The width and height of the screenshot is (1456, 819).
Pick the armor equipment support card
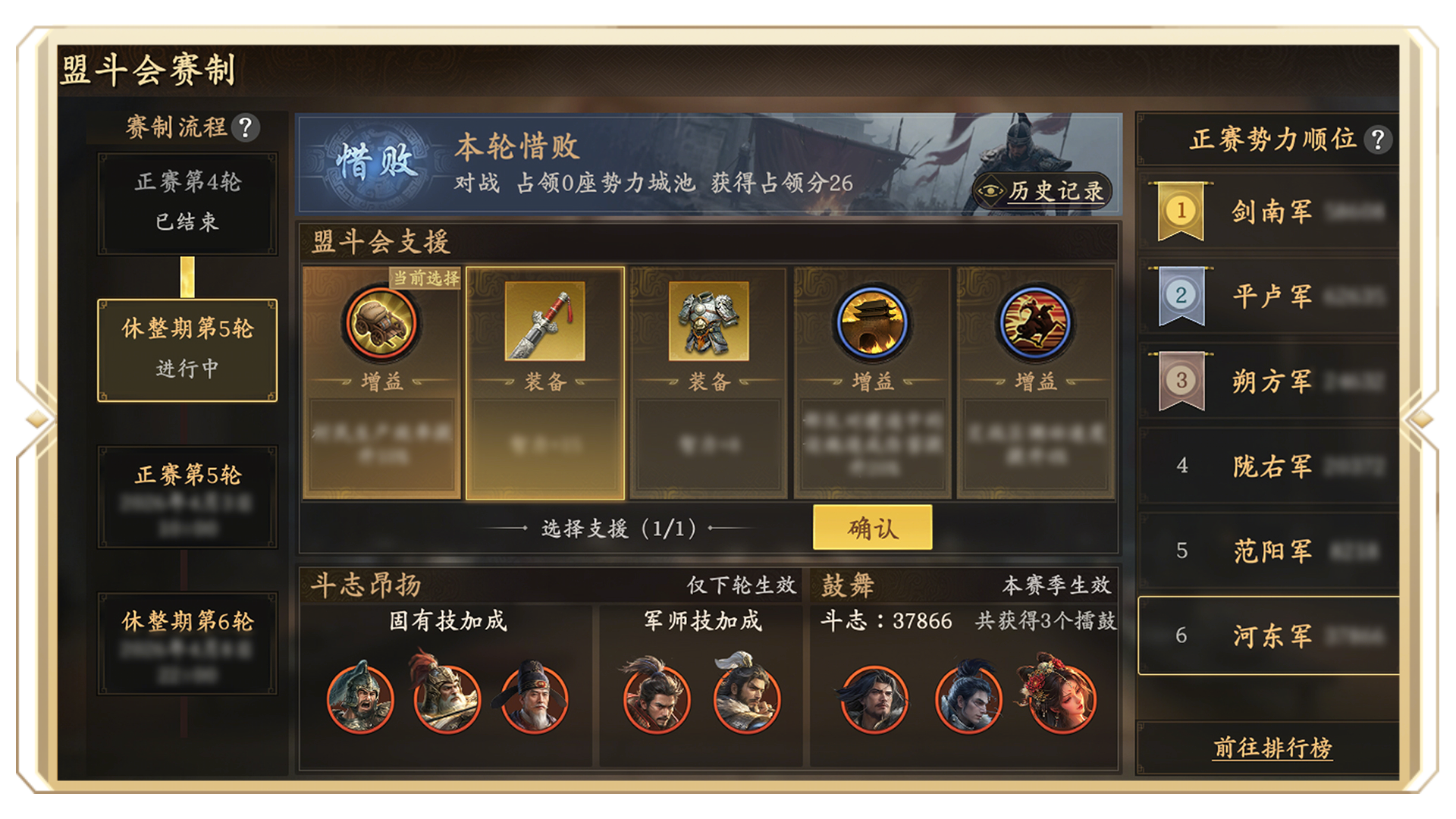click(708, 383)
